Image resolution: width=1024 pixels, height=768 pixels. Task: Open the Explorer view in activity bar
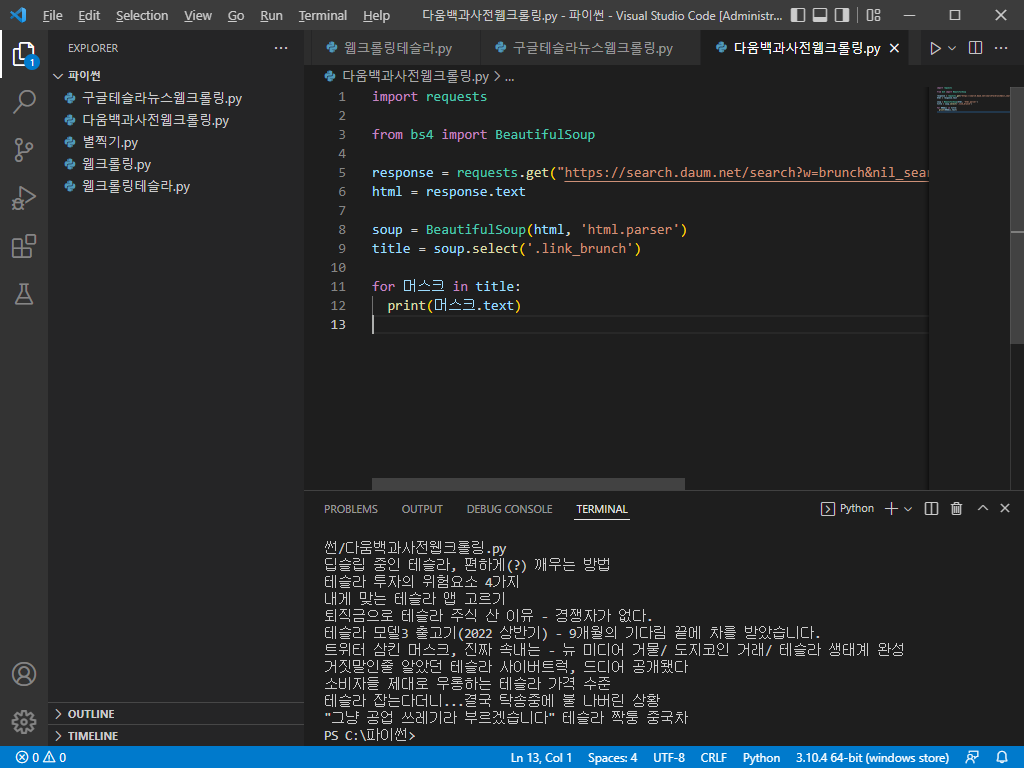[x=24, y=54]
